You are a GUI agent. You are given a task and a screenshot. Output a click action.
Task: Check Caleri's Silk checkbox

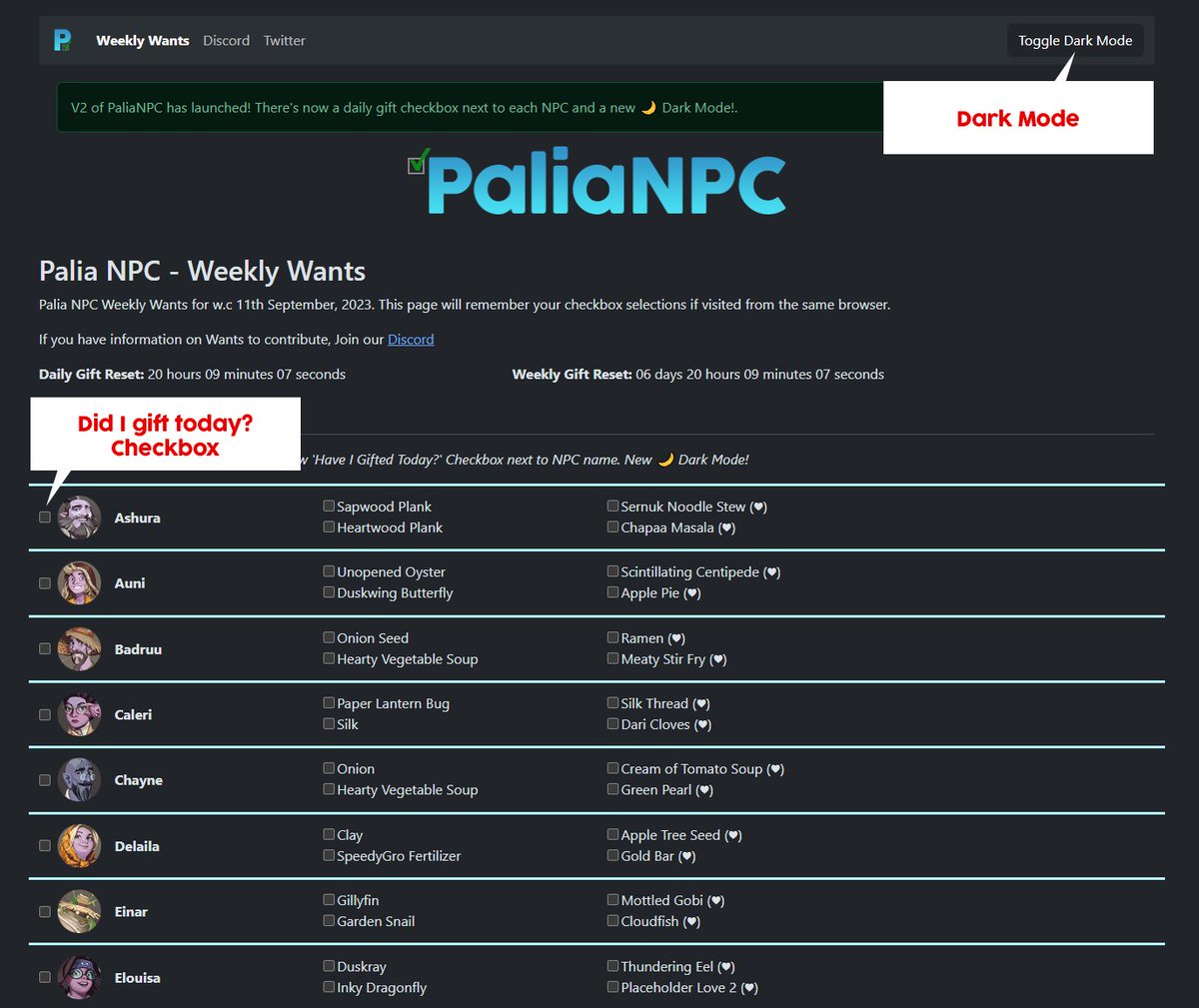pyautogui.click(x=329, y=724)
